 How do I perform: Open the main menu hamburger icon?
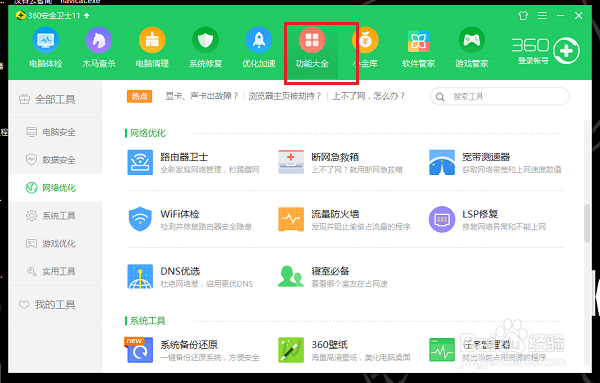point(542,15)
